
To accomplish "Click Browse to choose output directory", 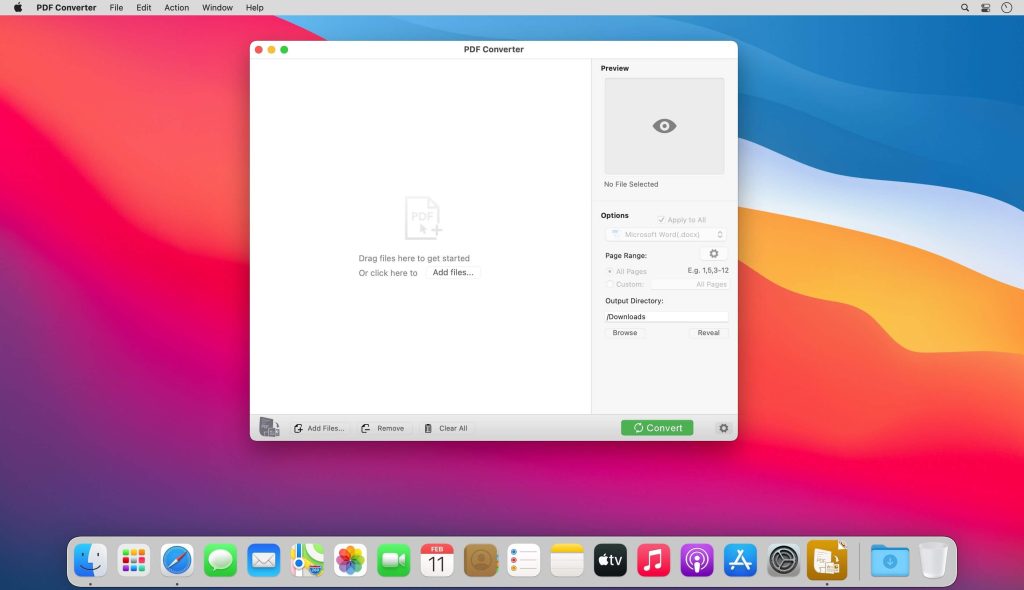I will tap(624, 332).
